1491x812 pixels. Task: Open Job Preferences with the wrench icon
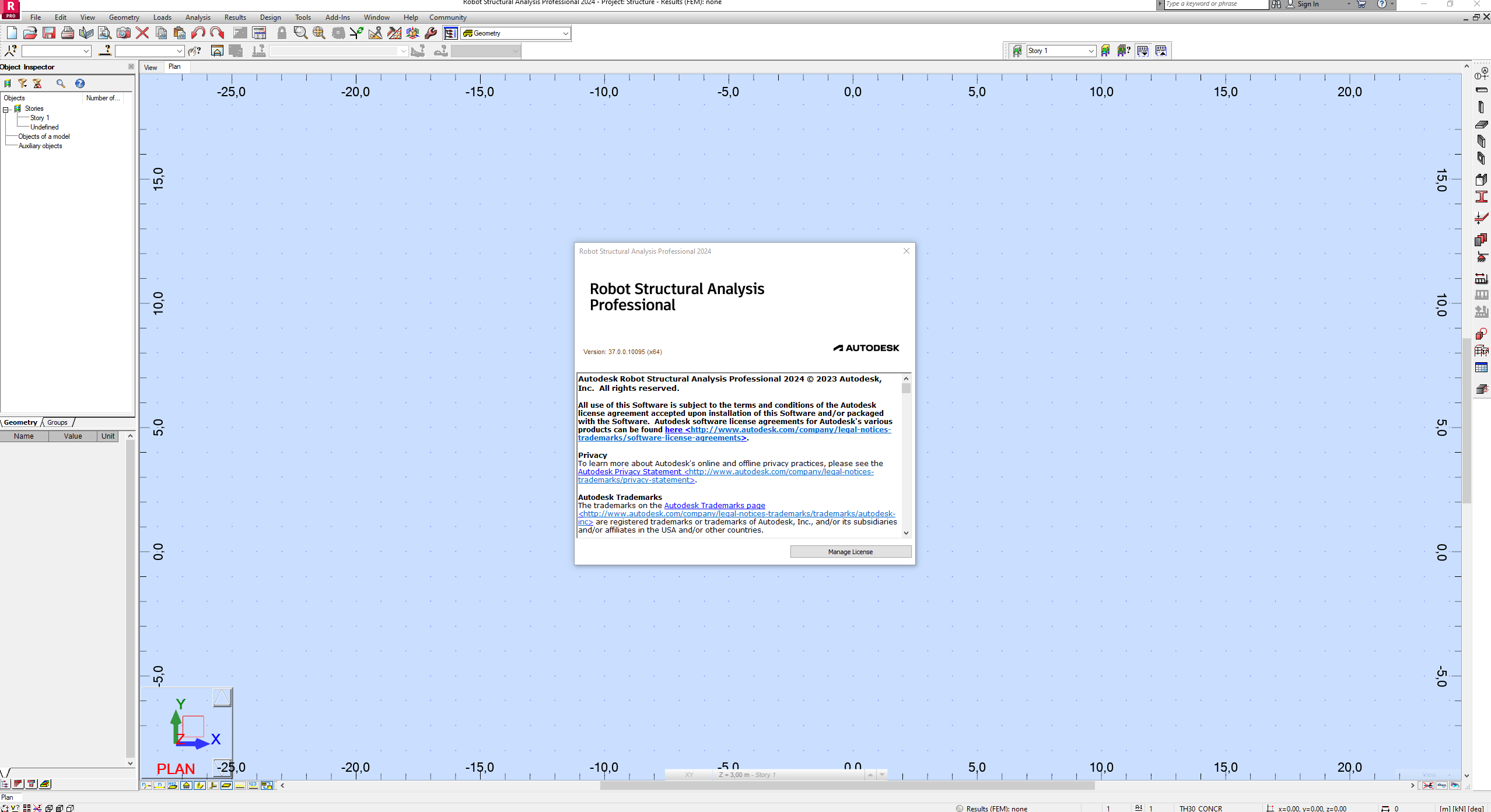[x=431, y=33]
